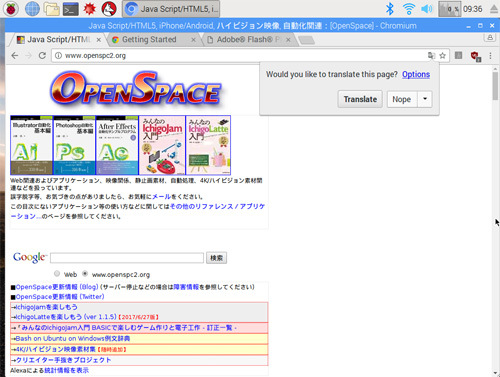Click the After Effects Ae book cover
The width and height of the screenshot is (500, 377).
(117, 145)
